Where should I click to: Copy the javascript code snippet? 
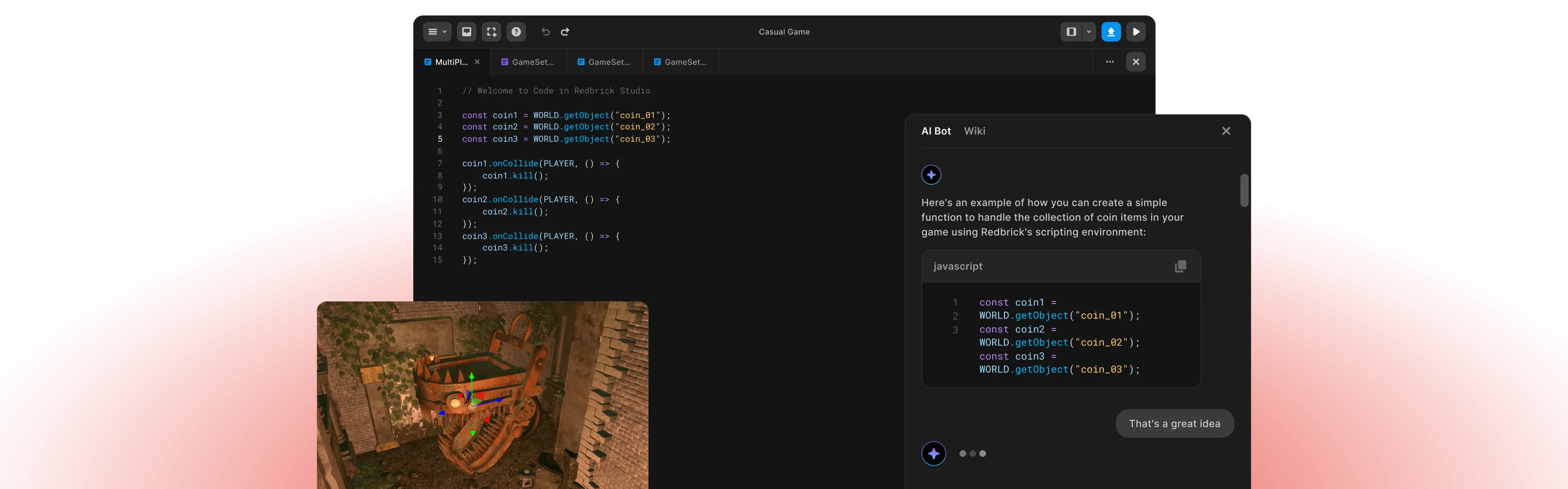click(1180, 266)
